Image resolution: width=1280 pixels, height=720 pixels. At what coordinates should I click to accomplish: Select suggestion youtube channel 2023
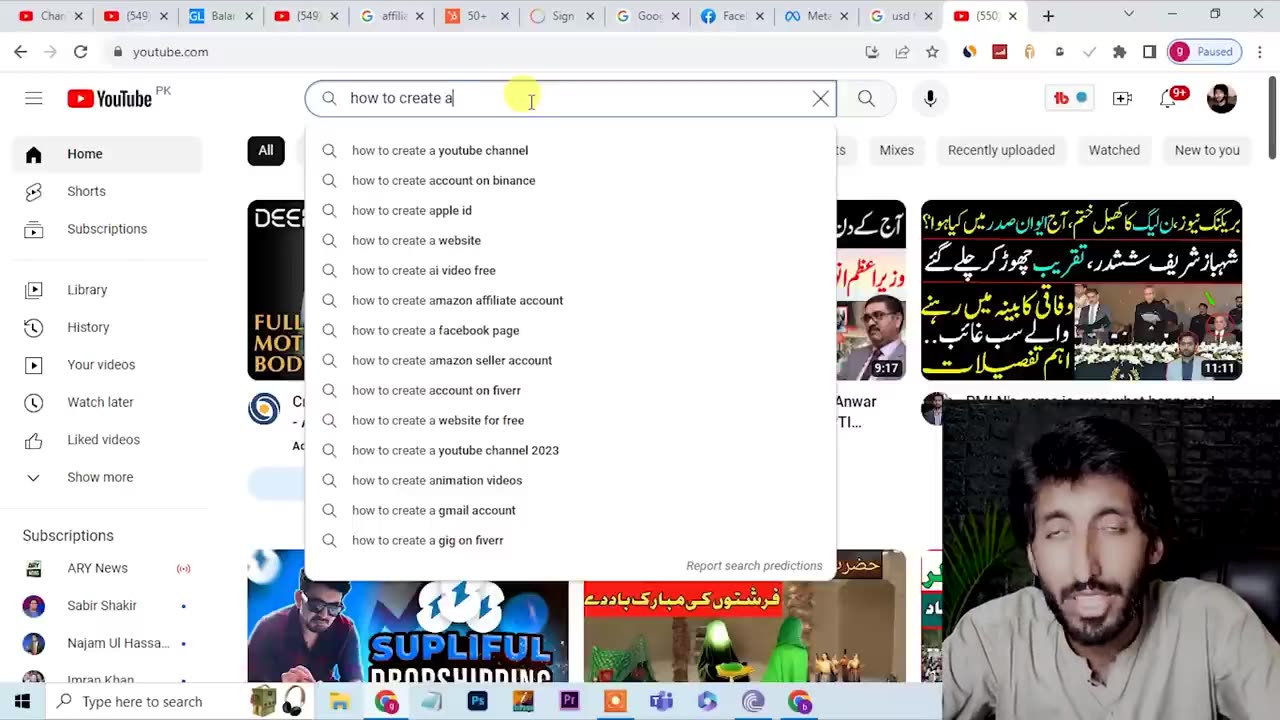tap(570, 450)
